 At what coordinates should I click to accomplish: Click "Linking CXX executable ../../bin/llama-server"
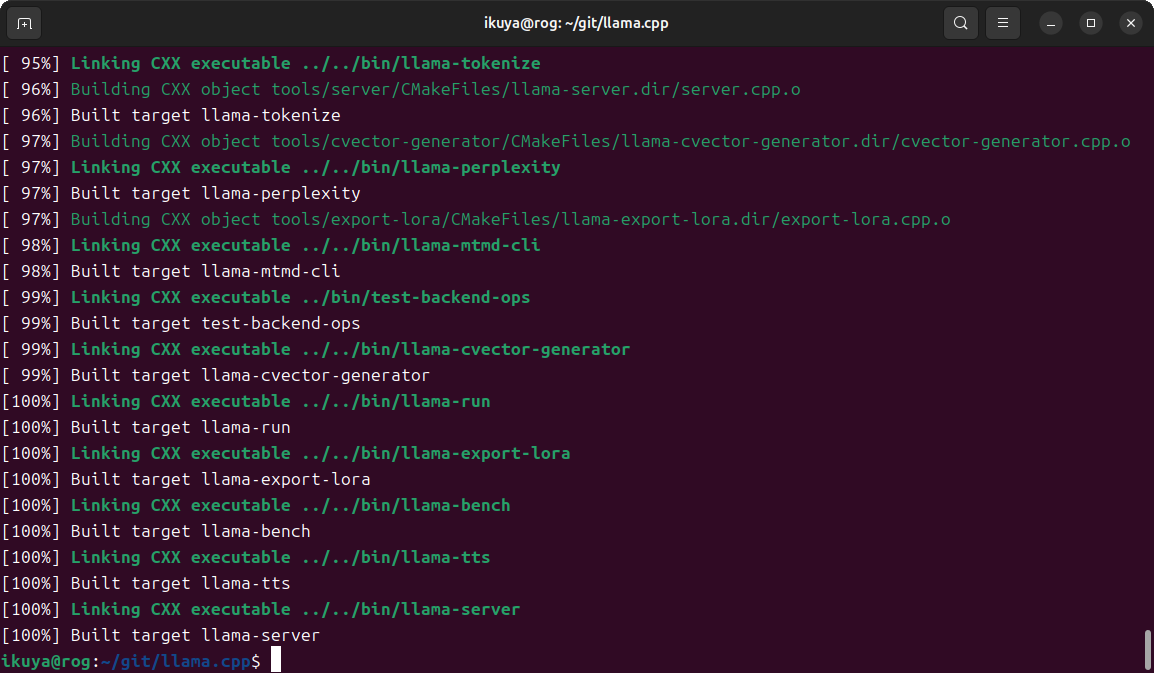[x=295, y=610]
